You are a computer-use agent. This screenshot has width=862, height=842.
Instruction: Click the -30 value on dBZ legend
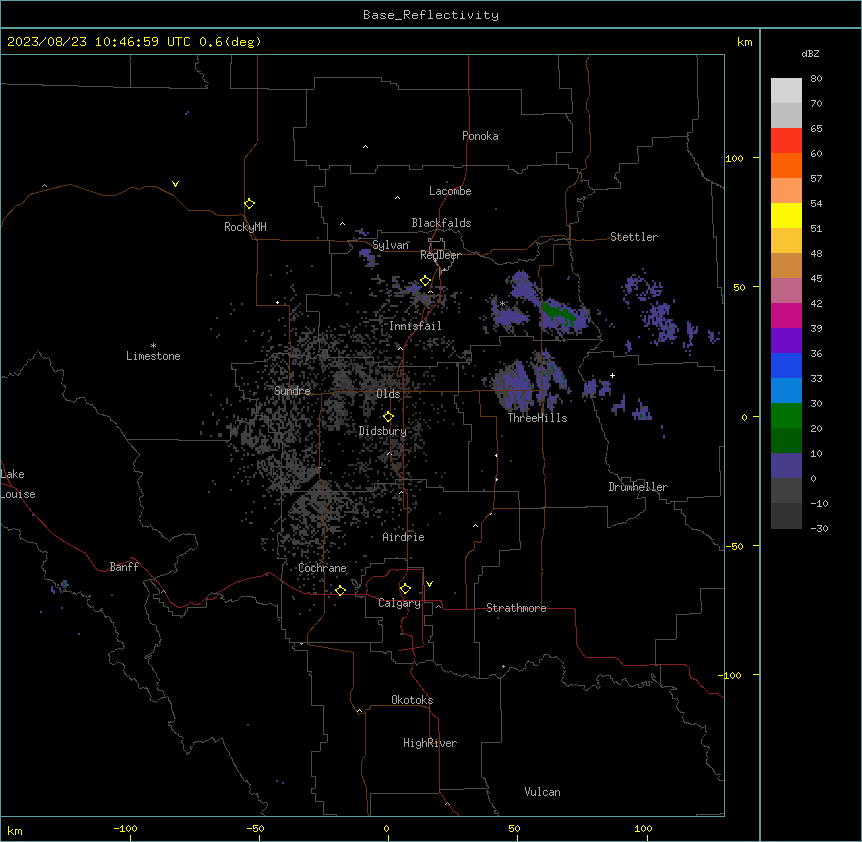(819, 528)
